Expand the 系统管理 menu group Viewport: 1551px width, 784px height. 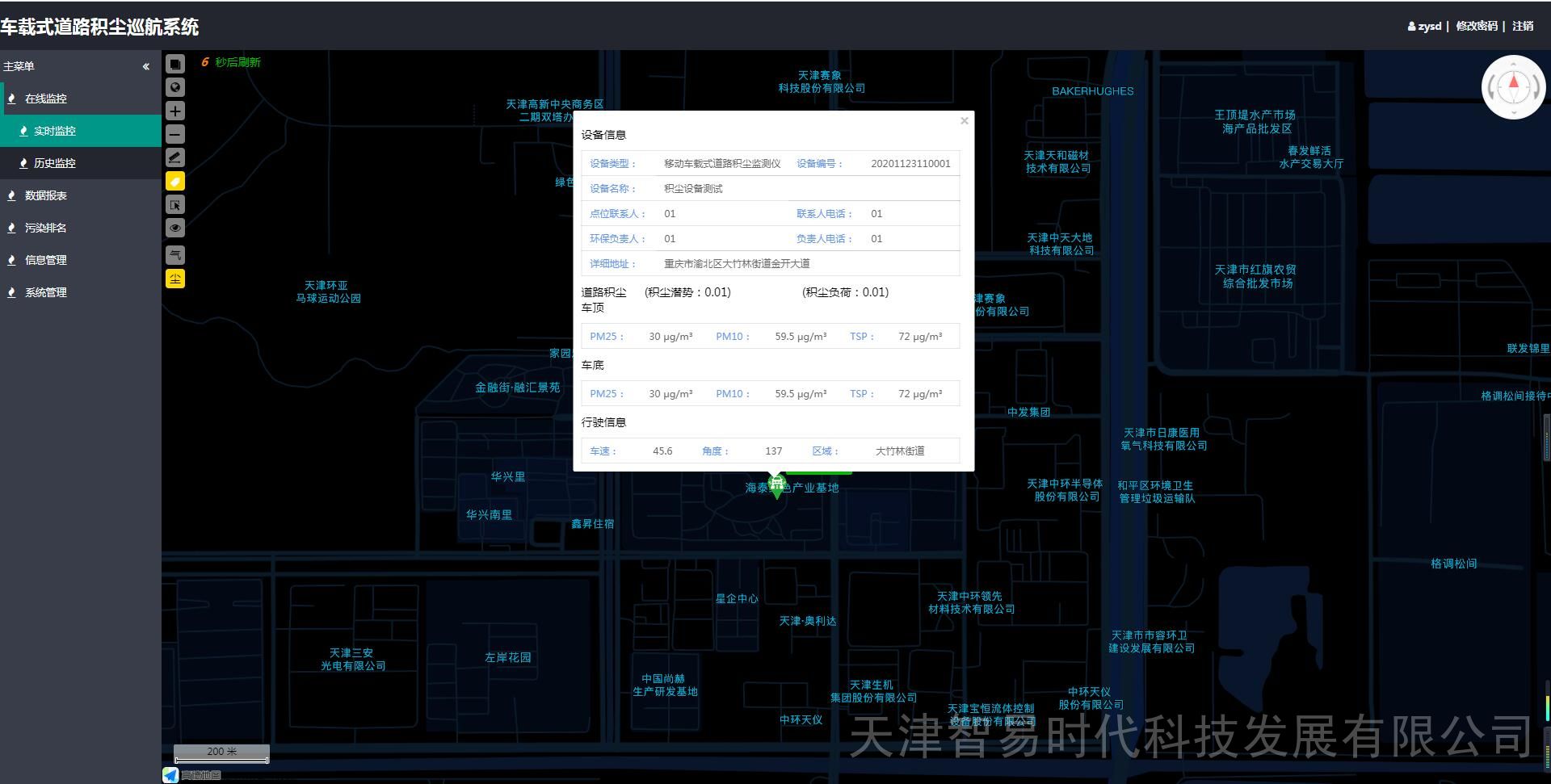pos(46,292)
